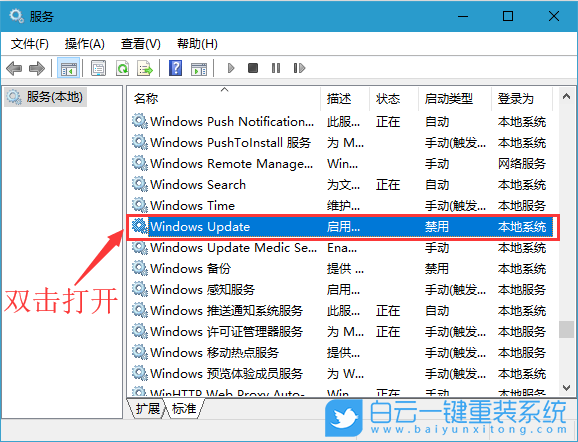Click the Restart service icon

tap(299, 68)
